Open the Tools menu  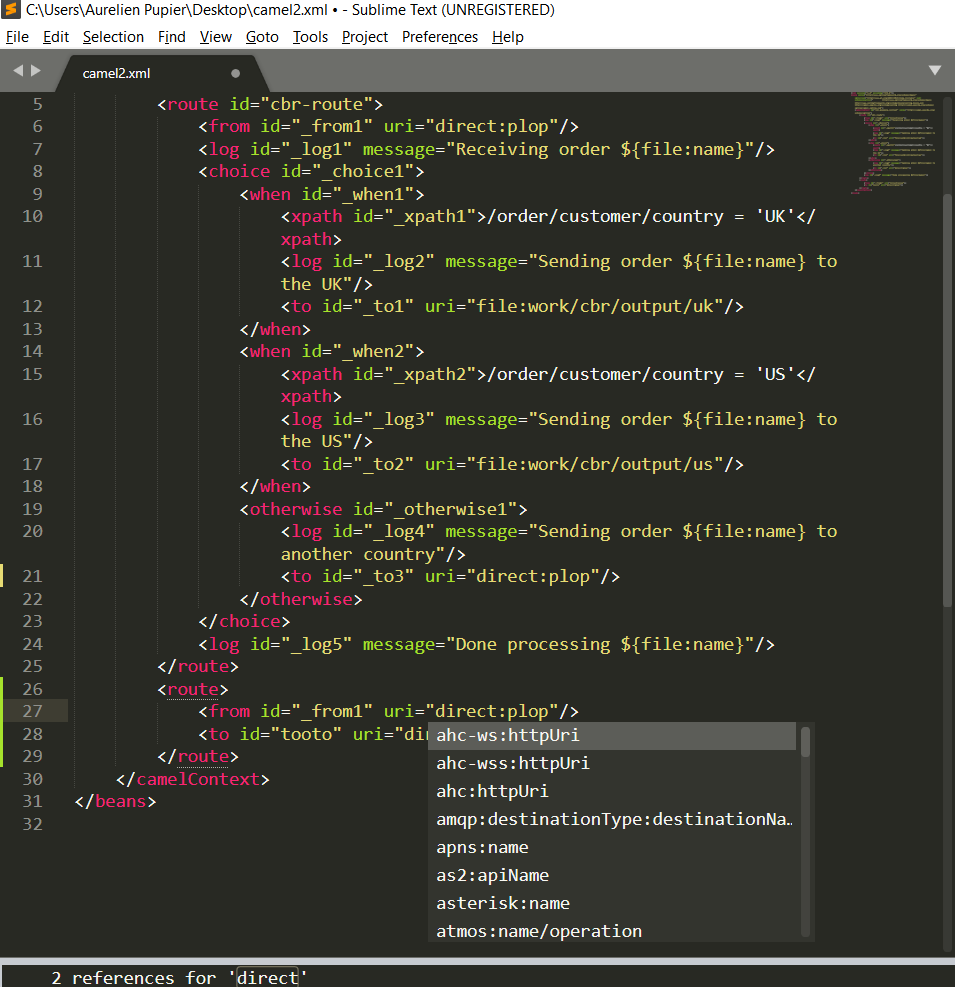click(x=310, y=37)
